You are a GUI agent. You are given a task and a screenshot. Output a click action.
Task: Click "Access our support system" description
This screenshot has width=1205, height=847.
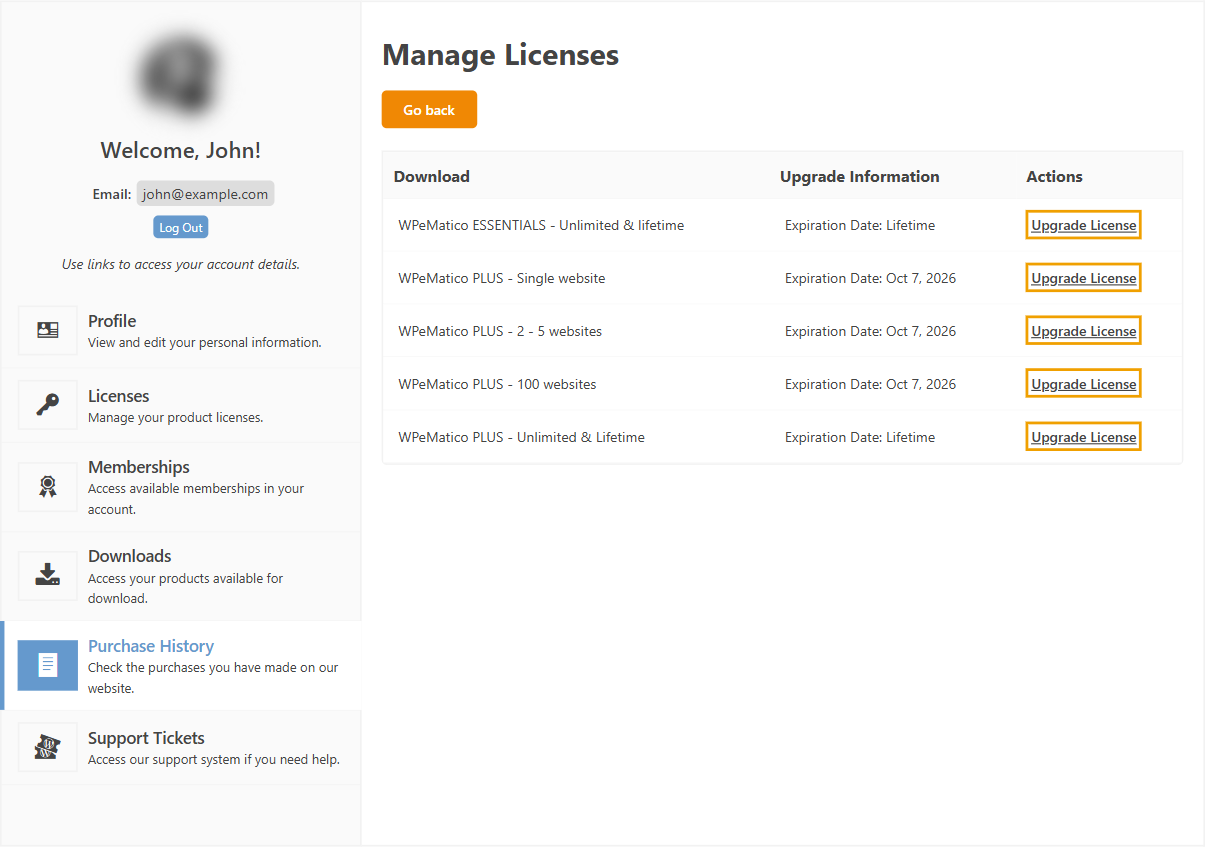tap(214, 760)
